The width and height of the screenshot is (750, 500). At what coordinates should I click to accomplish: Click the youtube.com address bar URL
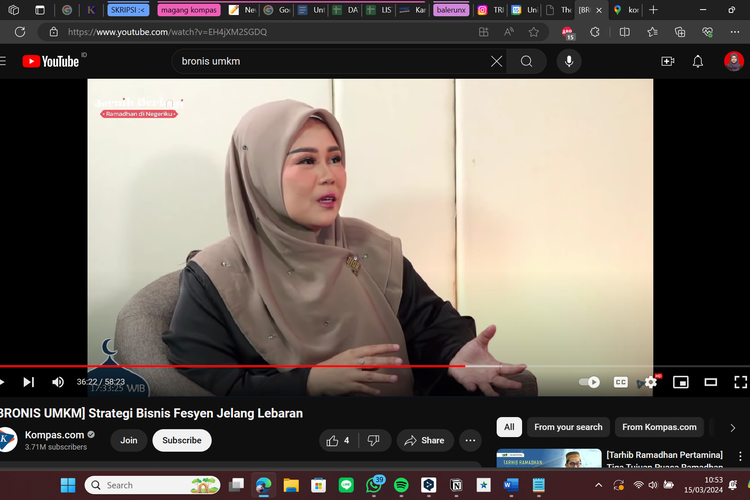[167, 32]
